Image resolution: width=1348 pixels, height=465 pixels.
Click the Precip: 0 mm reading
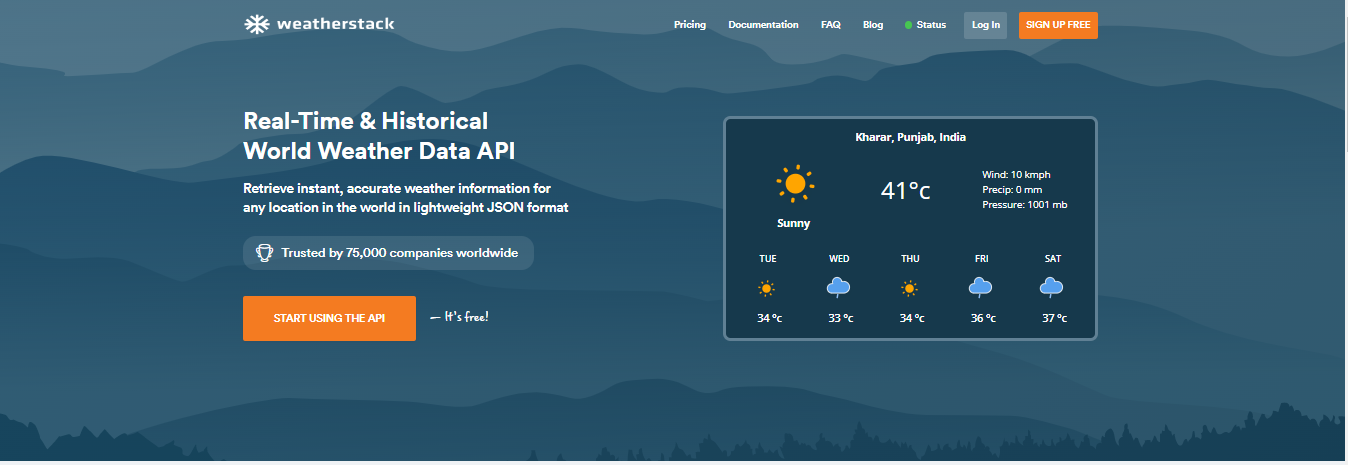[x=1012, y=190]
